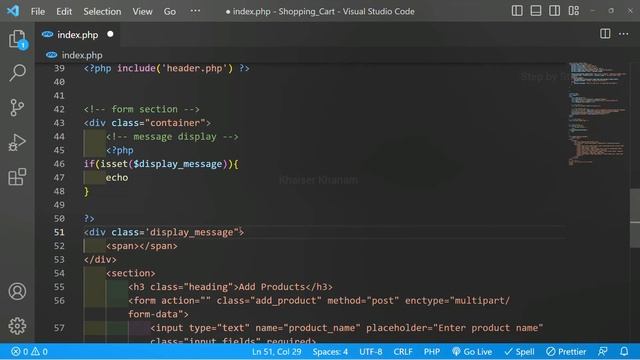Image resolution: width=640 pixels, height=360 pixels.
Task: Open the Selection menu
Action: (102, 11)
